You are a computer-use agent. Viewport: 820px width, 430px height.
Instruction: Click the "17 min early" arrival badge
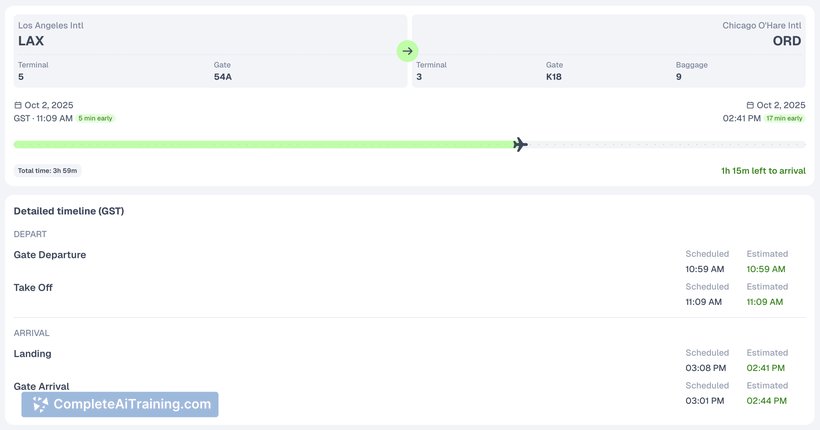point(785,118)
